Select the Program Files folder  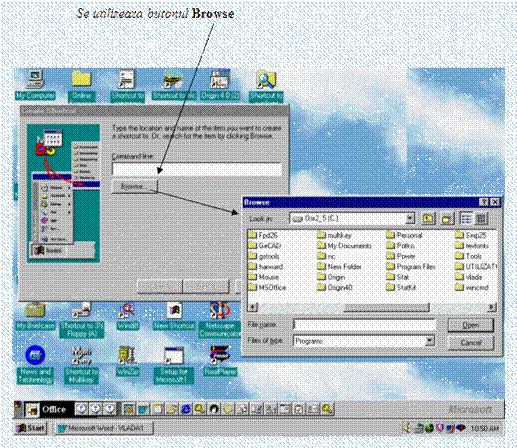(x=411, y=267)
